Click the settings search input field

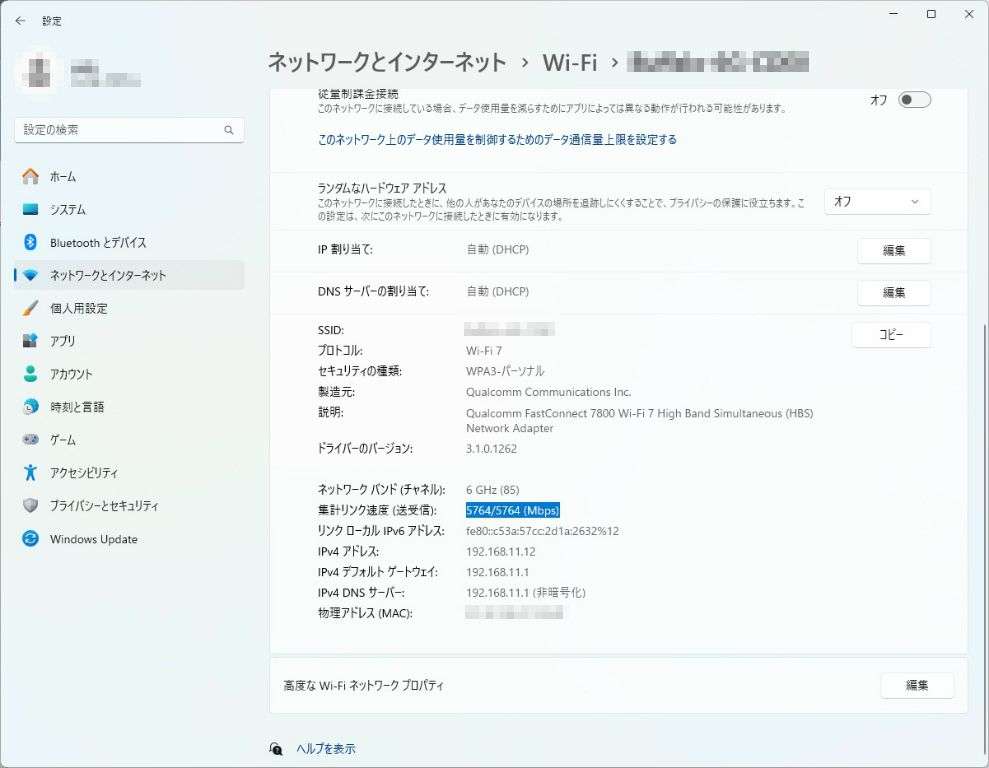(118, 130)
